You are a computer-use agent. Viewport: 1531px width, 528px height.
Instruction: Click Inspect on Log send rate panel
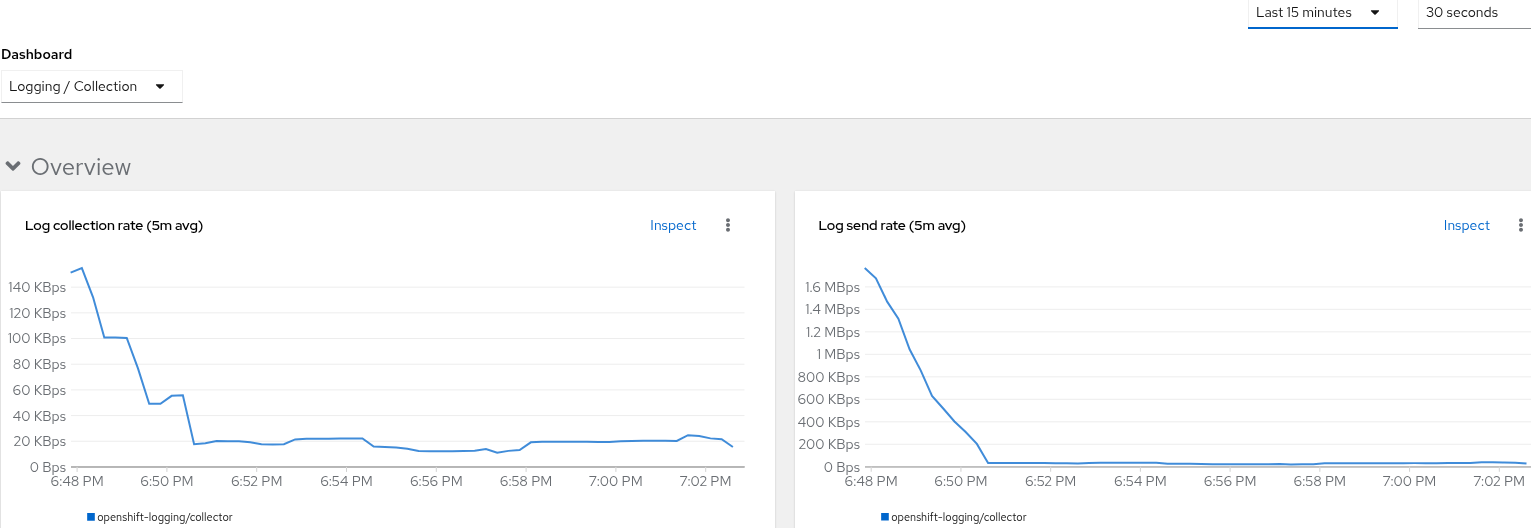click(1466, 226)
